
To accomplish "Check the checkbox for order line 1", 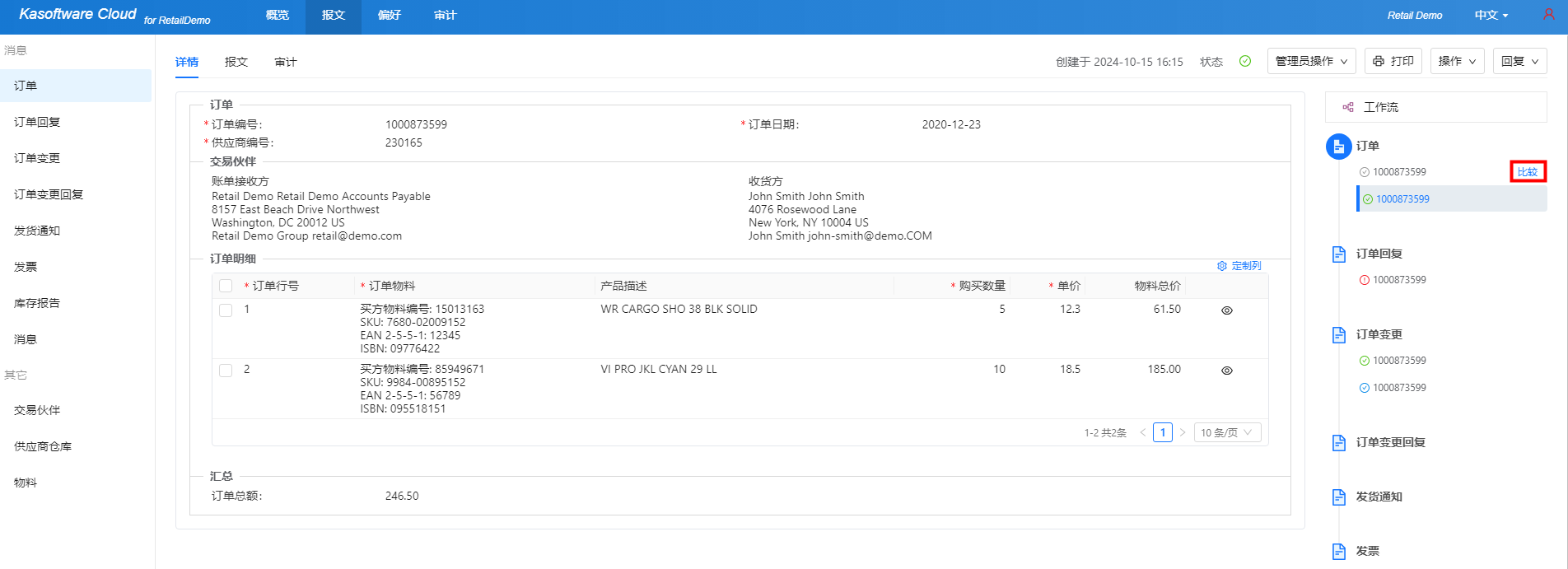I will [x=226, y=310].
